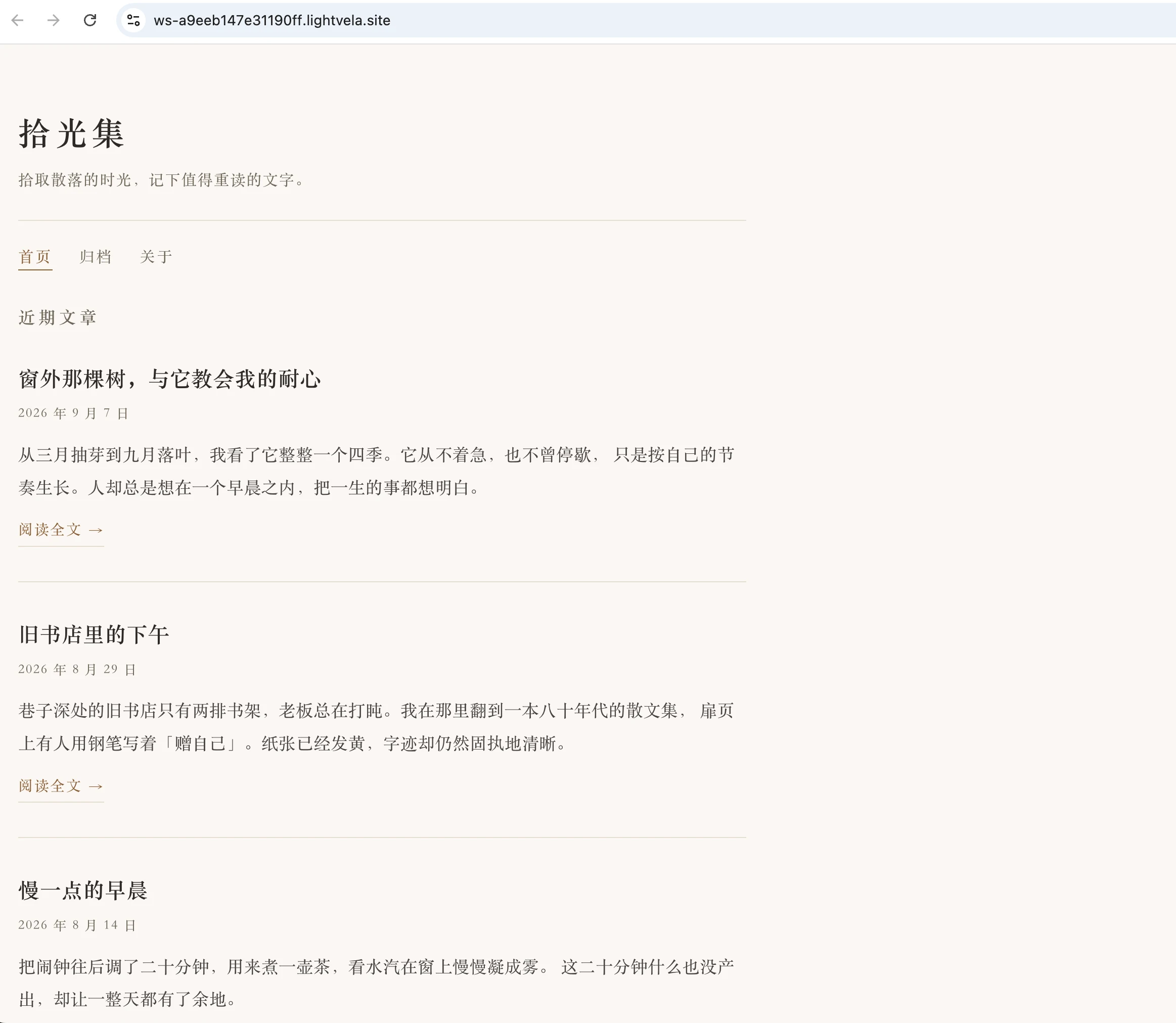Viewport: 1176px width, 1023px height.
Task: Select the date 2026 年 8 月 14 日
Action: point(77,925)
